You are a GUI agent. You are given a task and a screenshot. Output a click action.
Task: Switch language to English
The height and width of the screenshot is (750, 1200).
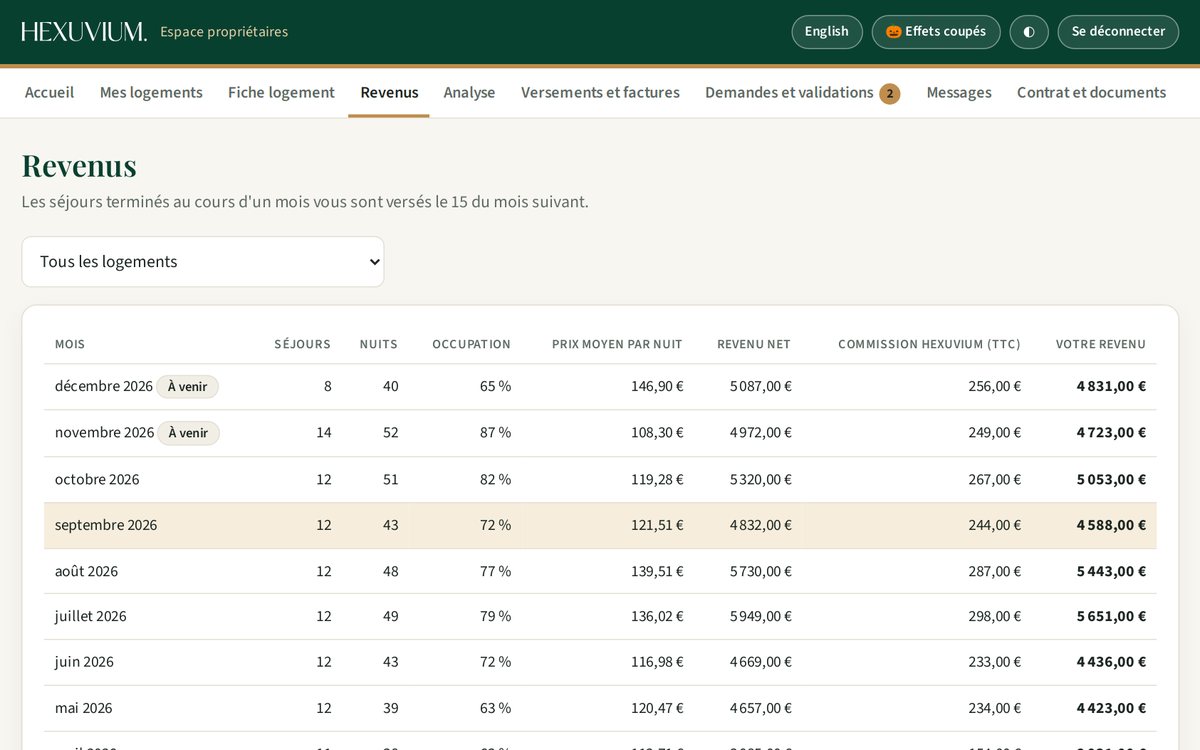click(827, 32)
